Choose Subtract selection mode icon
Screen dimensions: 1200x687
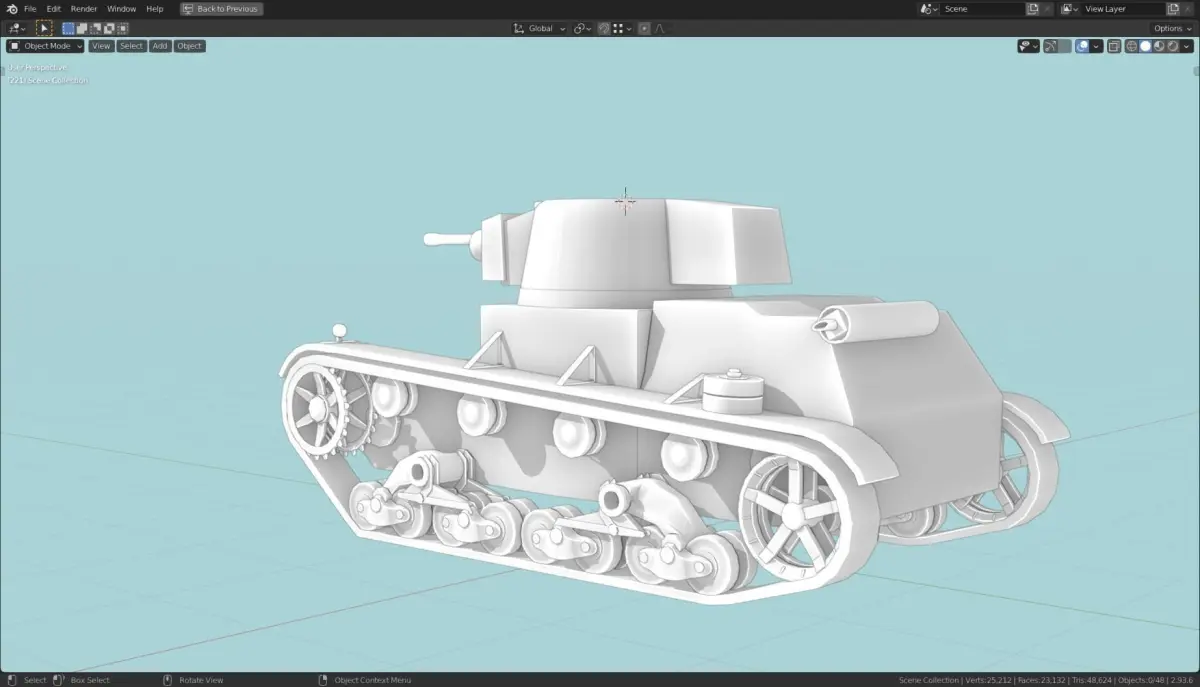click(x=96, y=28)
